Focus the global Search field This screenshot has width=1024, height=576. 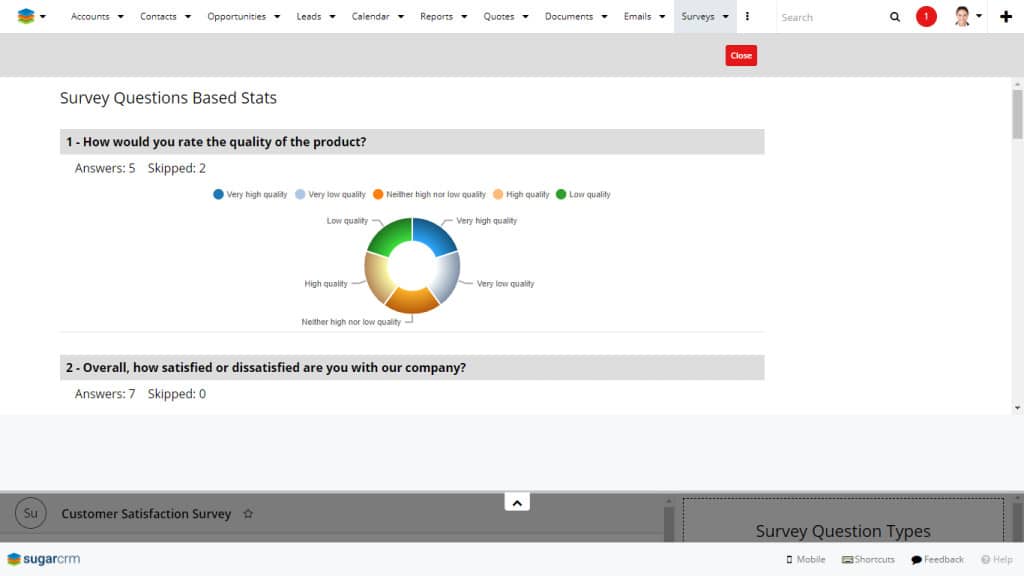831,17
